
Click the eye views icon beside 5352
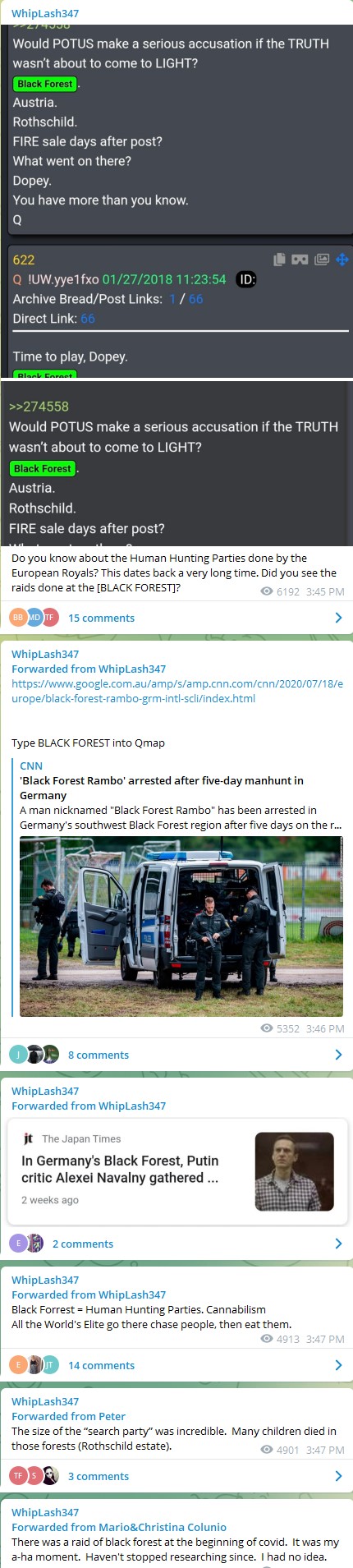[267, 1028]
